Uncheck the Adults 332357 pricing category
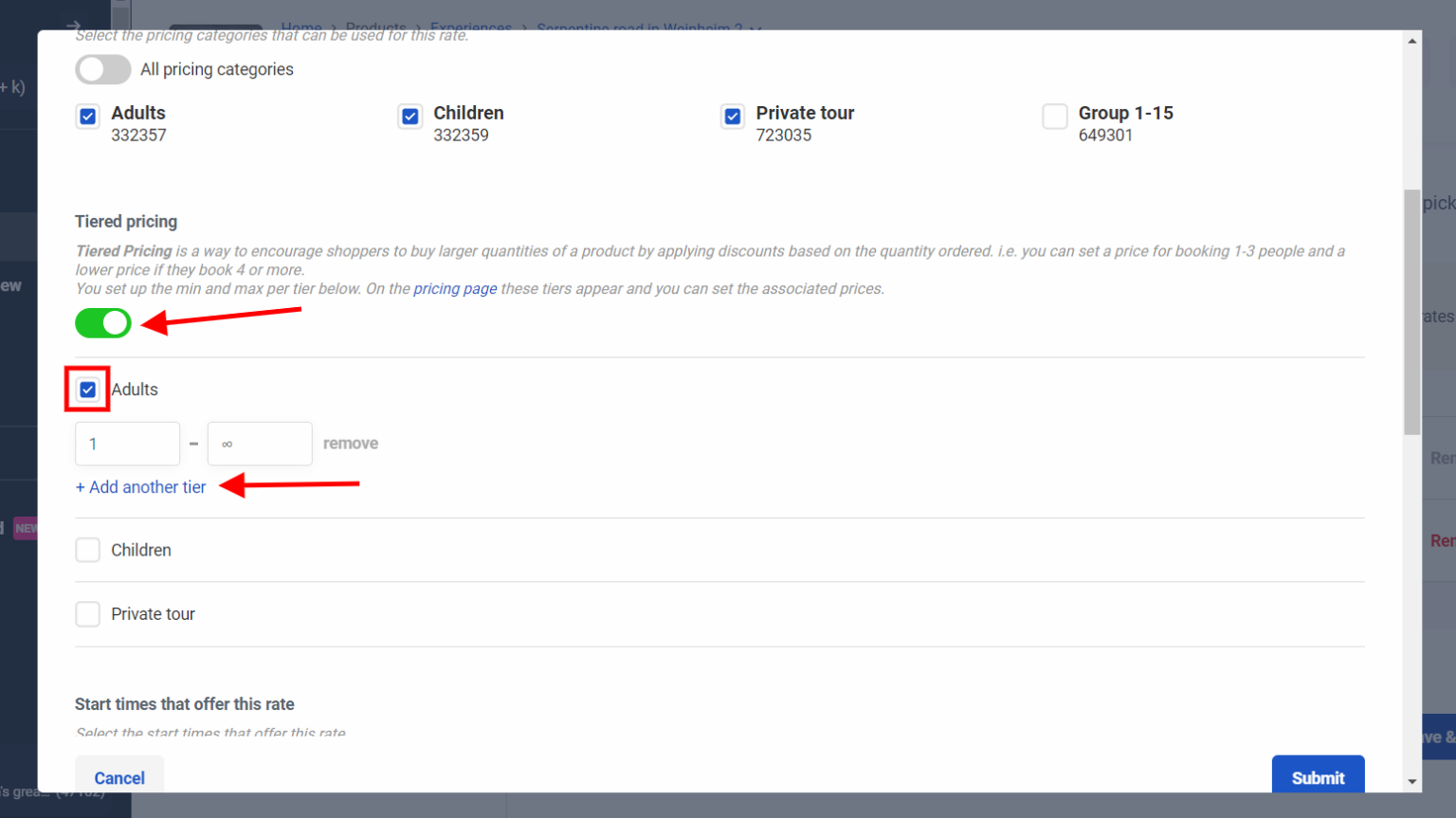Viewport: 1456px width, 818px height. pyautogui.click(x=88, y=117)
